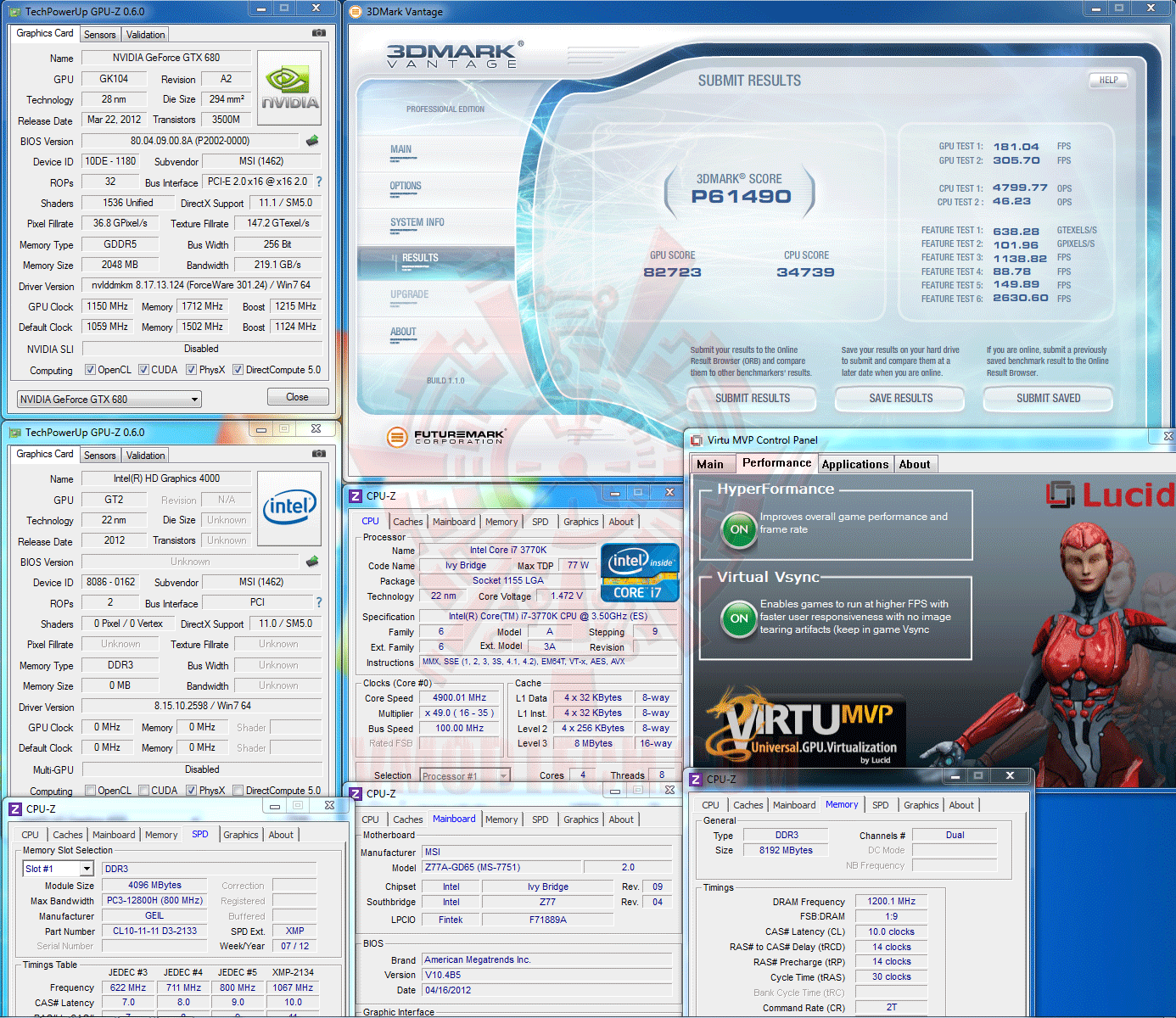Click the DRAM Frequency field showing 1200.1 MHz
The width and height of the screenshot is (1176, 1018).
tap(891, 902)
